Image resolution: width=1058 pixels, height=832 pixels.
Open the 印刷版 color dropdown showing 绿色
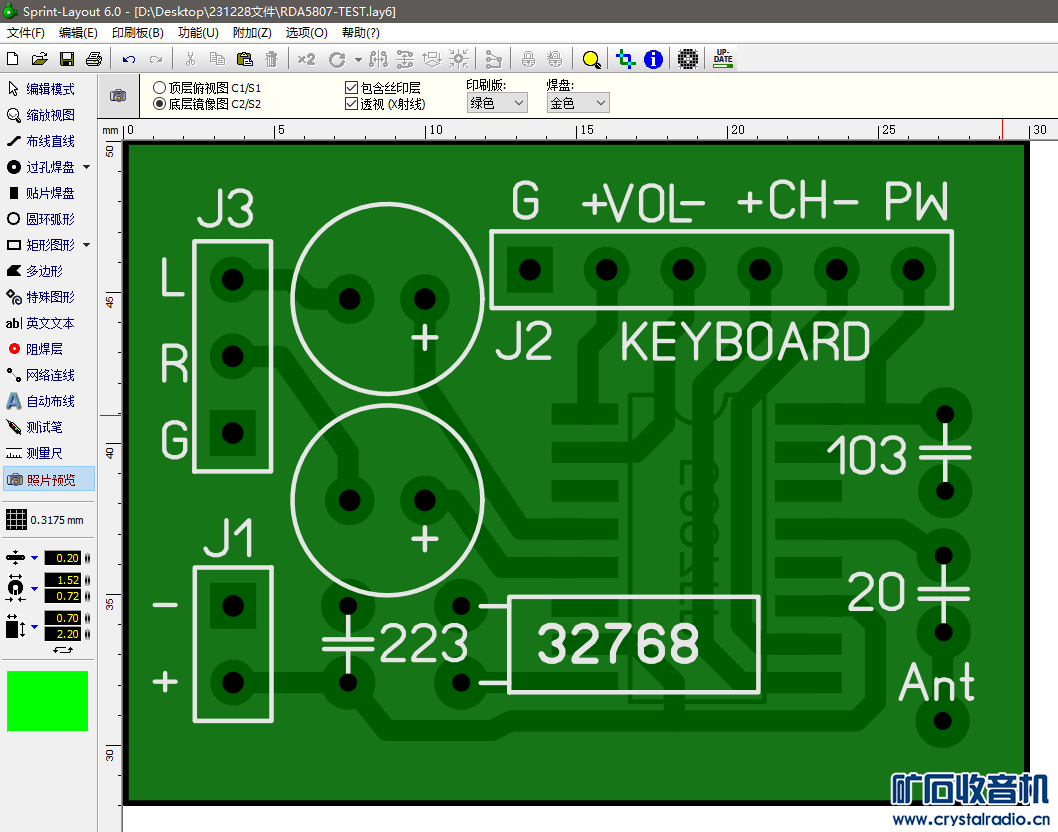[497, 102]
